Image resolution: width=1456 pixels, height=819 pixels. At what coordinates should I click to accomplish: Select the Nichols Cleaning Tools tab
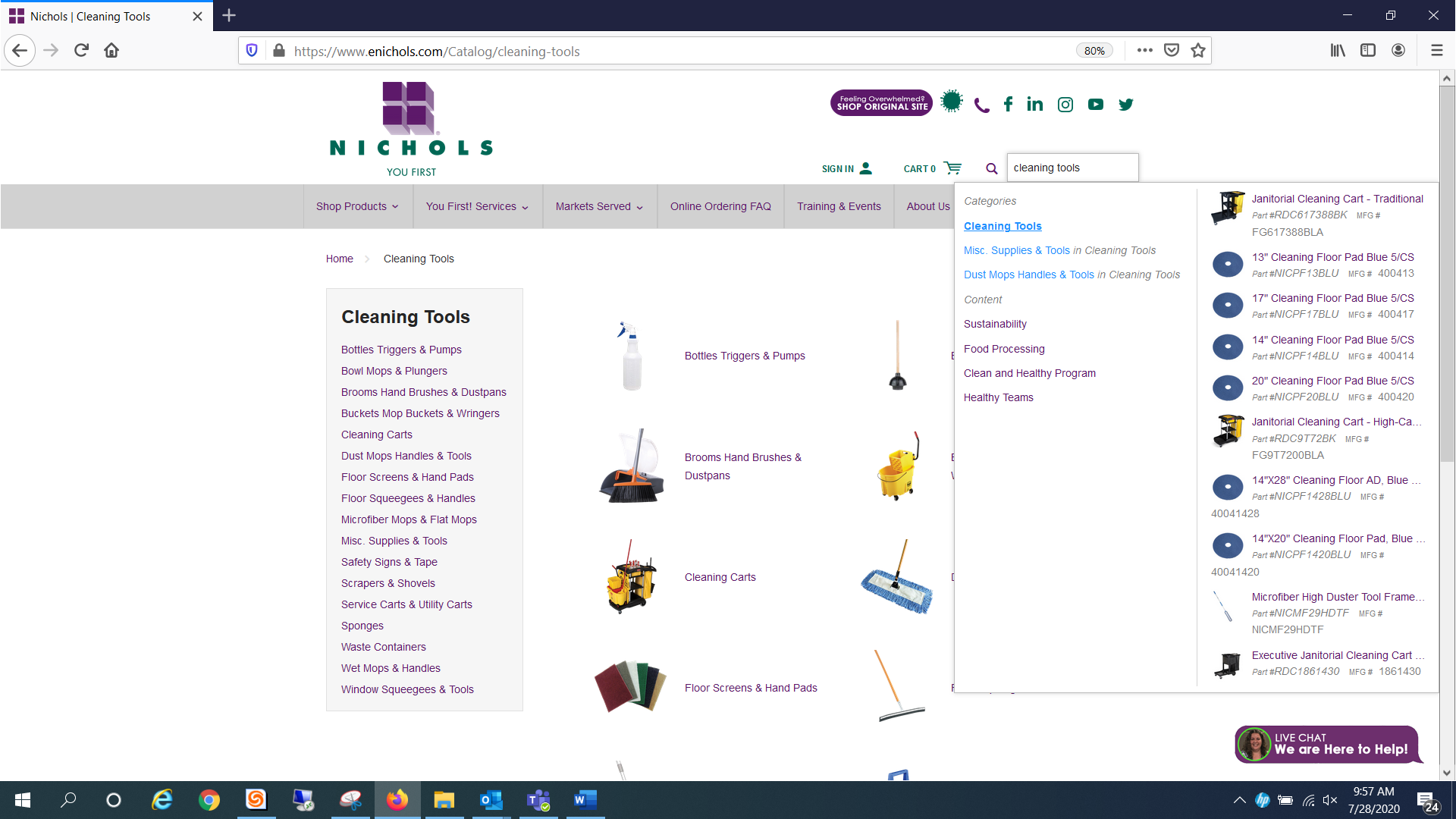click(106, 16)
